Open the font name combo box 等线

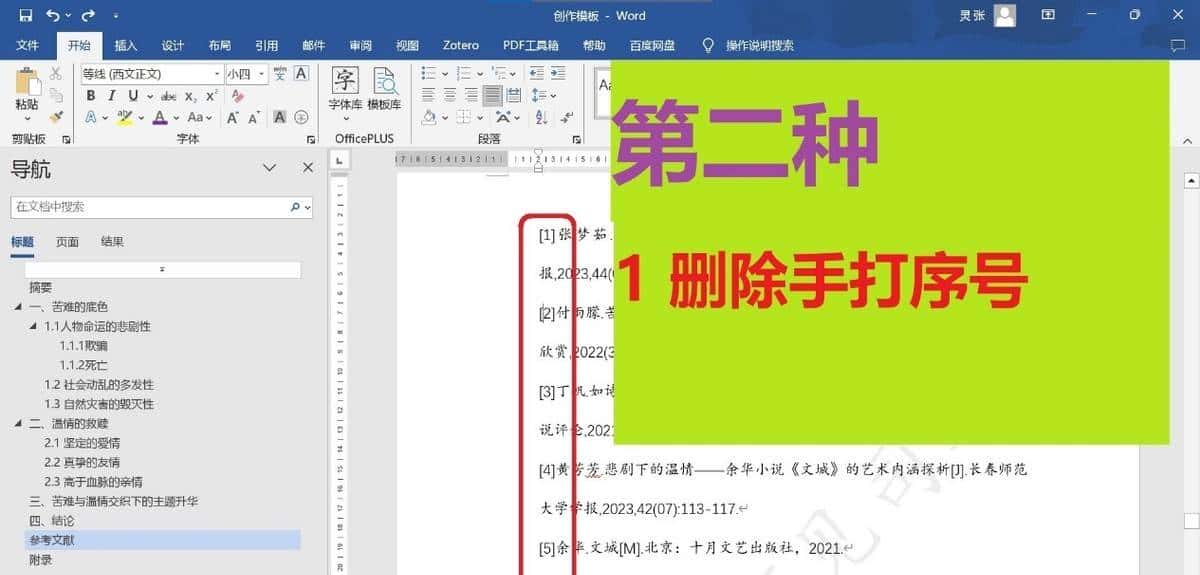click(x=152, y=74)
